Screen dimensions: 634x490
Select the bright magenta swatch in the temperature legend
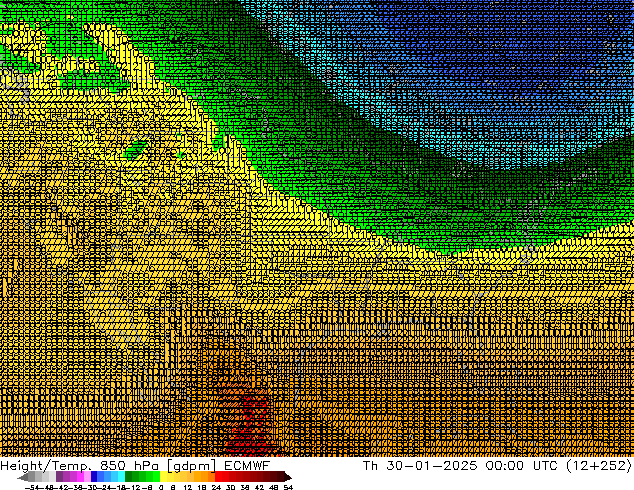click(x=80, y=477)
